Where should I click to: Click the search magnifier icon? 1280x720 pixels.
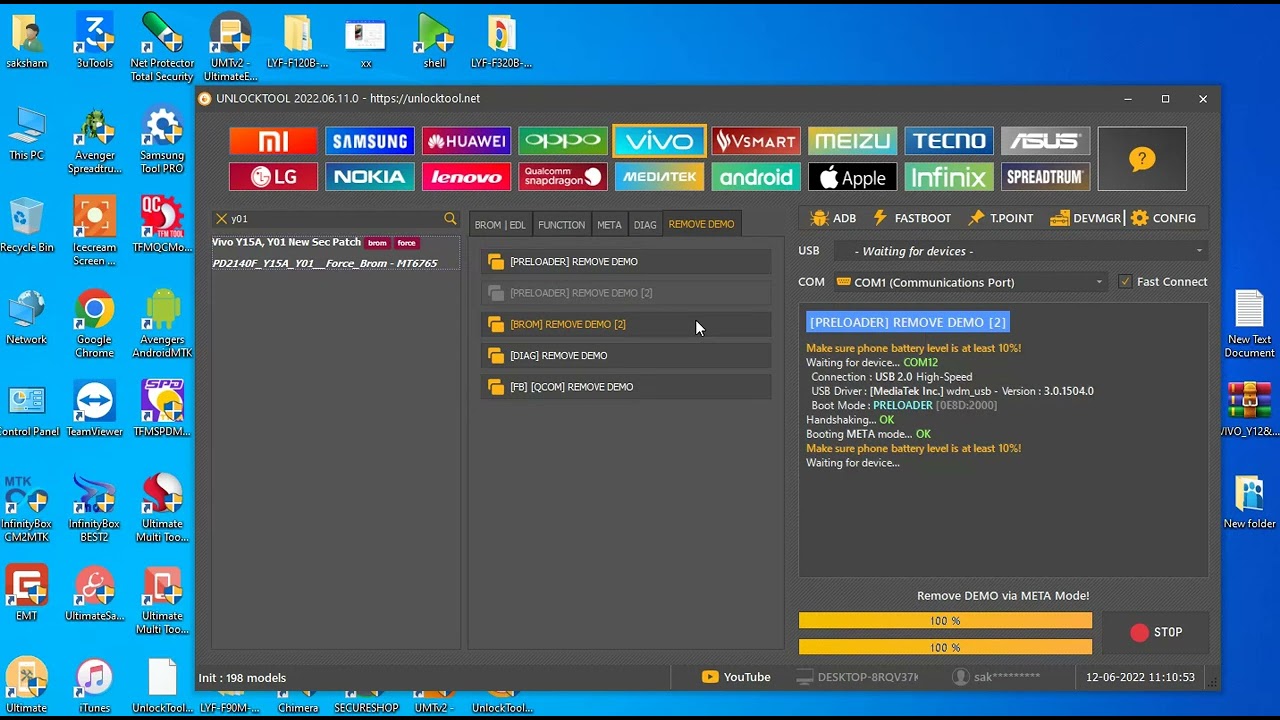coord(450,218)
